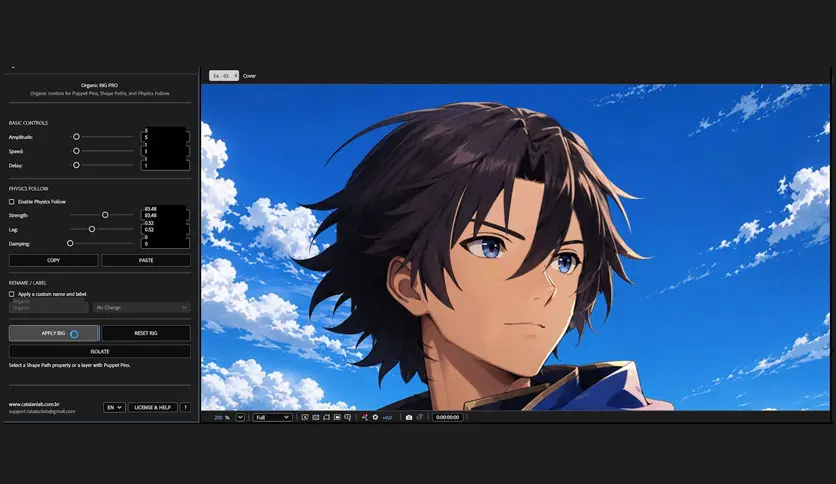
Task: Enable Physics Follow checkbox
Action: pos(12,201)
